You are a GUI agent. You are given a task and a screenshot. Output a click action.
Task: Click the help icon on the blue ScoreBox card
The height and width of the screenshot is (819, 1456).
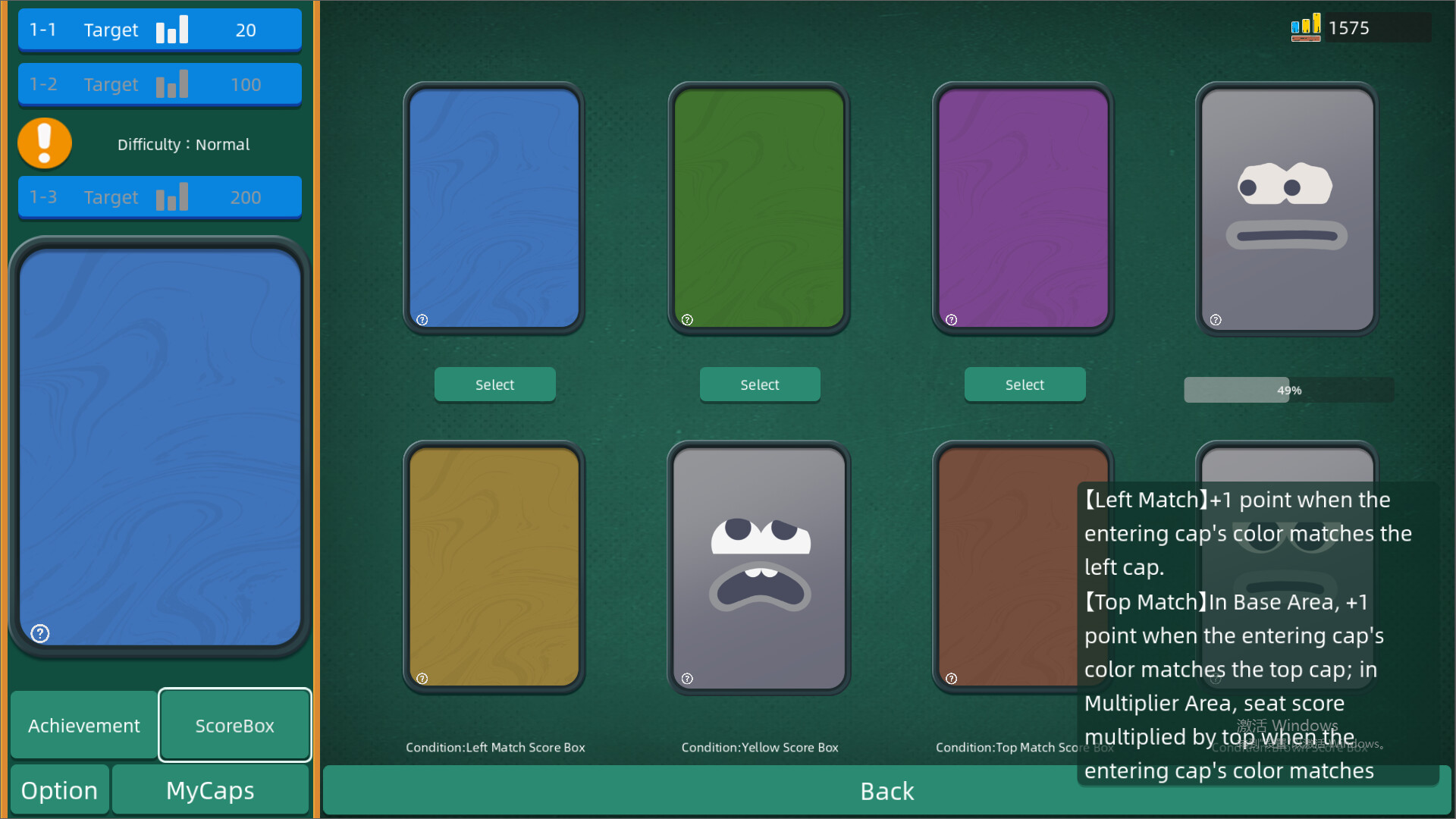tap(422, 319)
